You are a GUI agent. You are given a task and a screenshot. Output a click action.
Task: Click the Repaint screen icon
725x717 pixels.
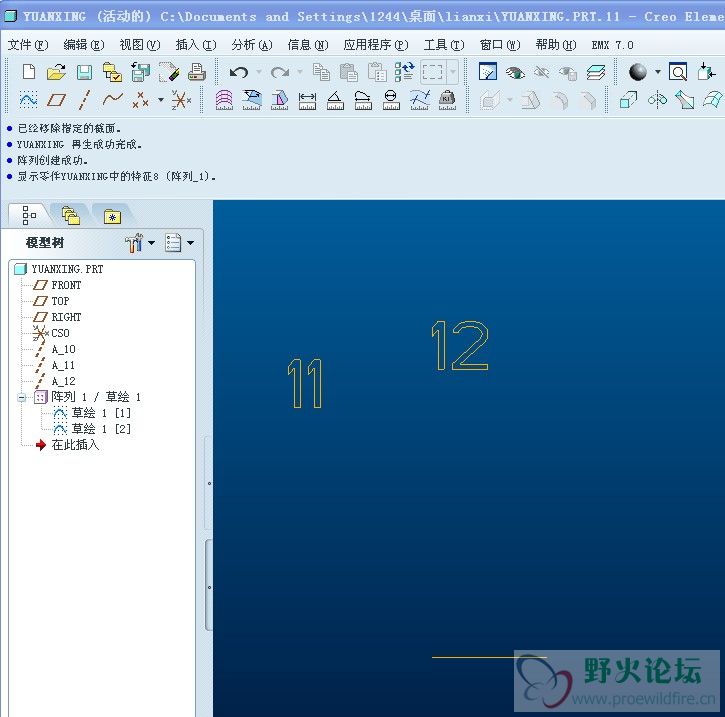coord(488,72)
